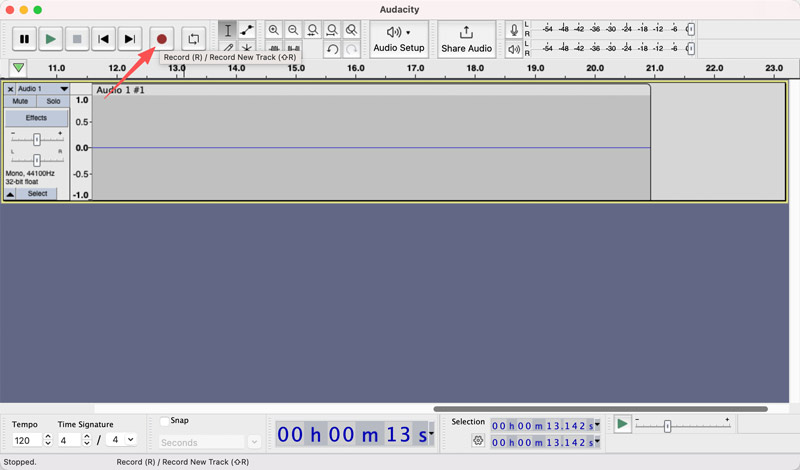Image resolution: width=800 pixels, height=470 pixels.
Task: Solo the Audio 1 track
Action: [53, 101]
